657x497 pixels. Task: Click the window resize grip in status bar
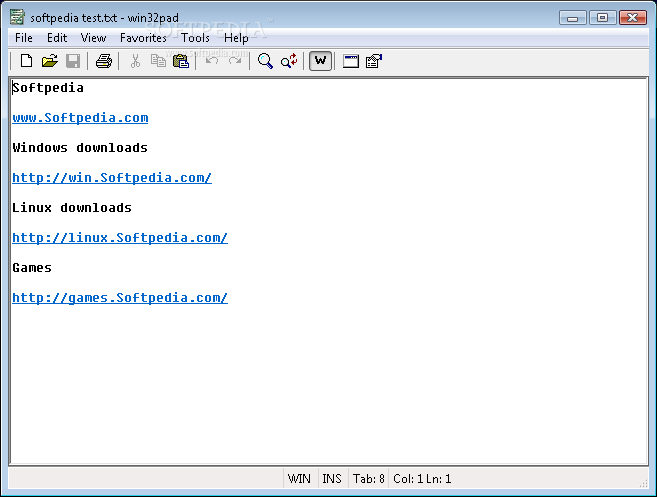pos(644,483)
